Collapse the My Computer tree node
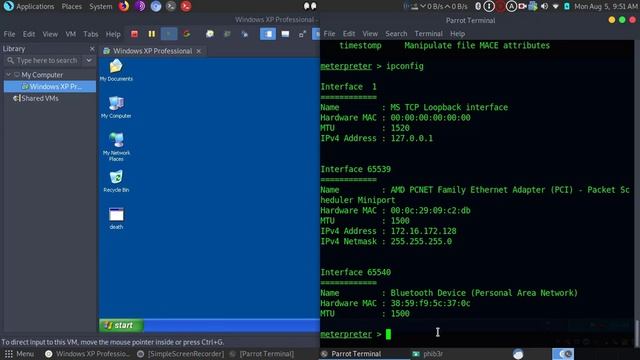This screenshot has width=640, height=360. click(8, 75)
